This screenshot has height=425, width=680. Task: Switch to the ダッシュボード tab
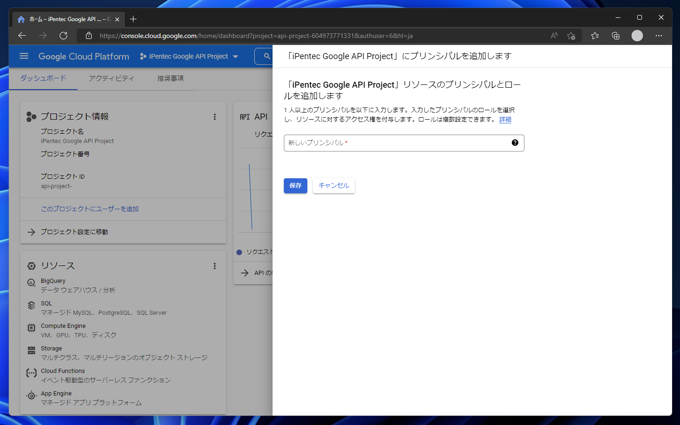43,78
